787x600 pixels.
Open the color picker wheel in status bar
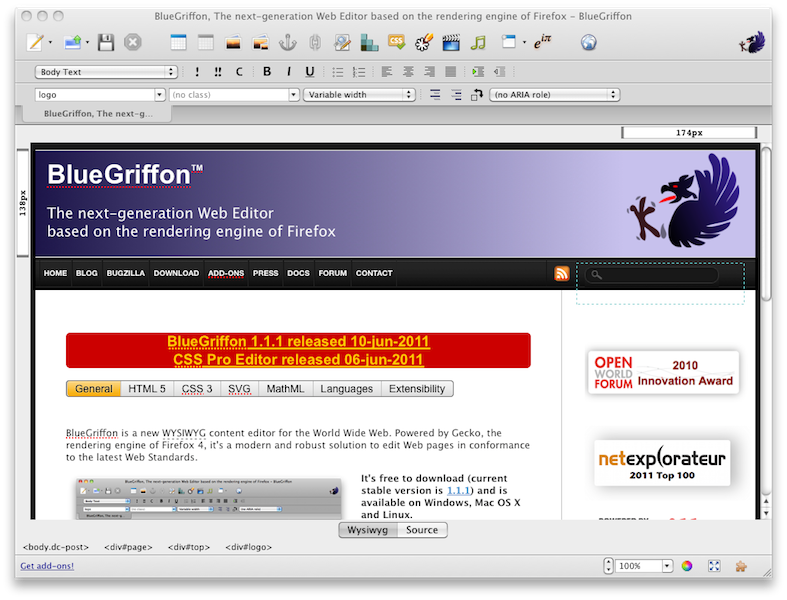(687, 566)
